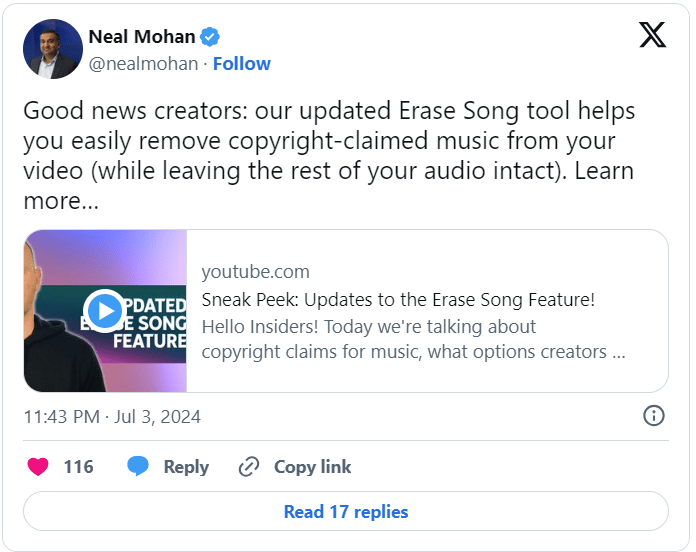Click the video description snippet text
696x552 pixels.
coord(413,340)
